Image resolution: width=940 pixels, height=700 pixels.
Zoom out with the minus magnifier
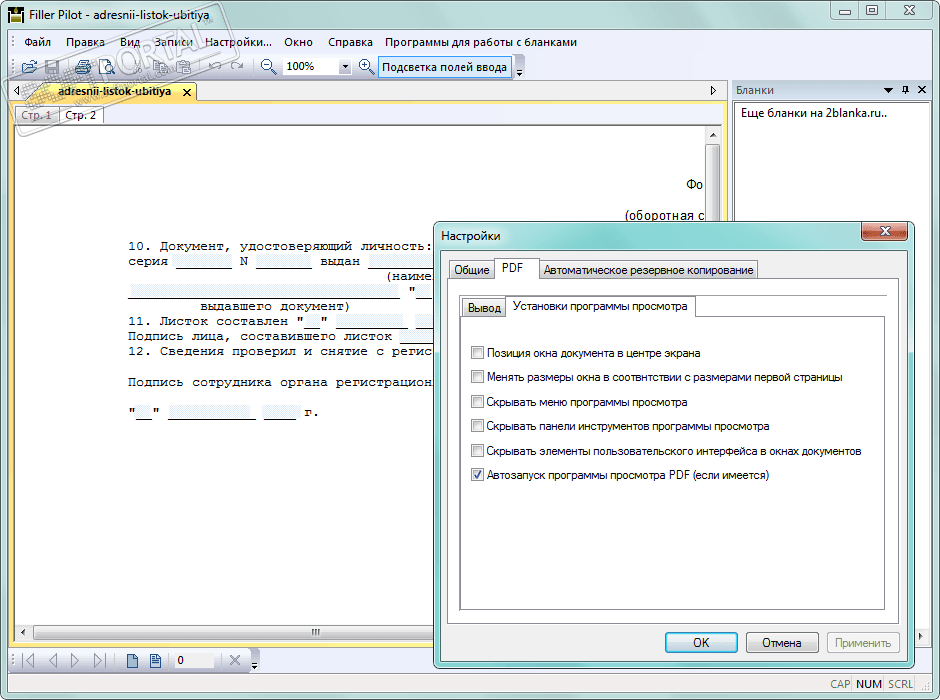268,67
